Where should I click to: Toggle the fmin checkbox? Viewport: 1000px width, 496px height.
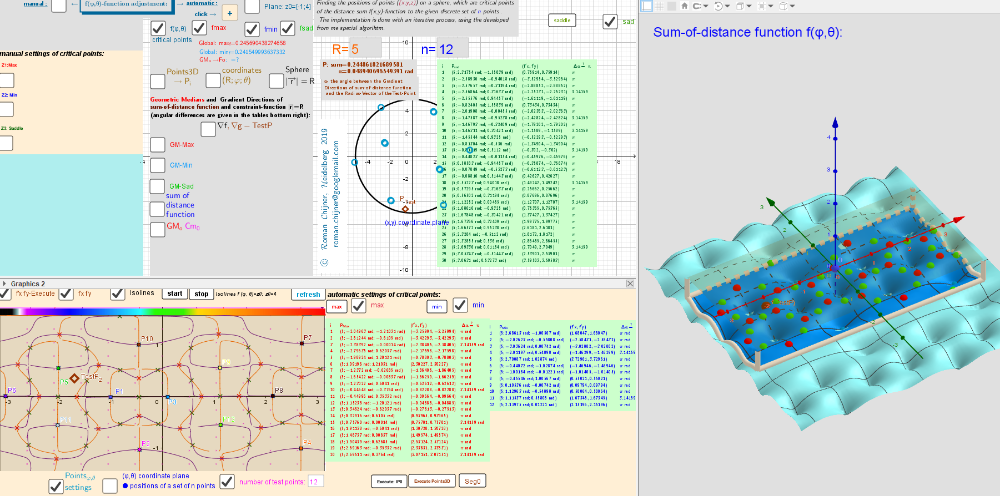tap(254, 29)
